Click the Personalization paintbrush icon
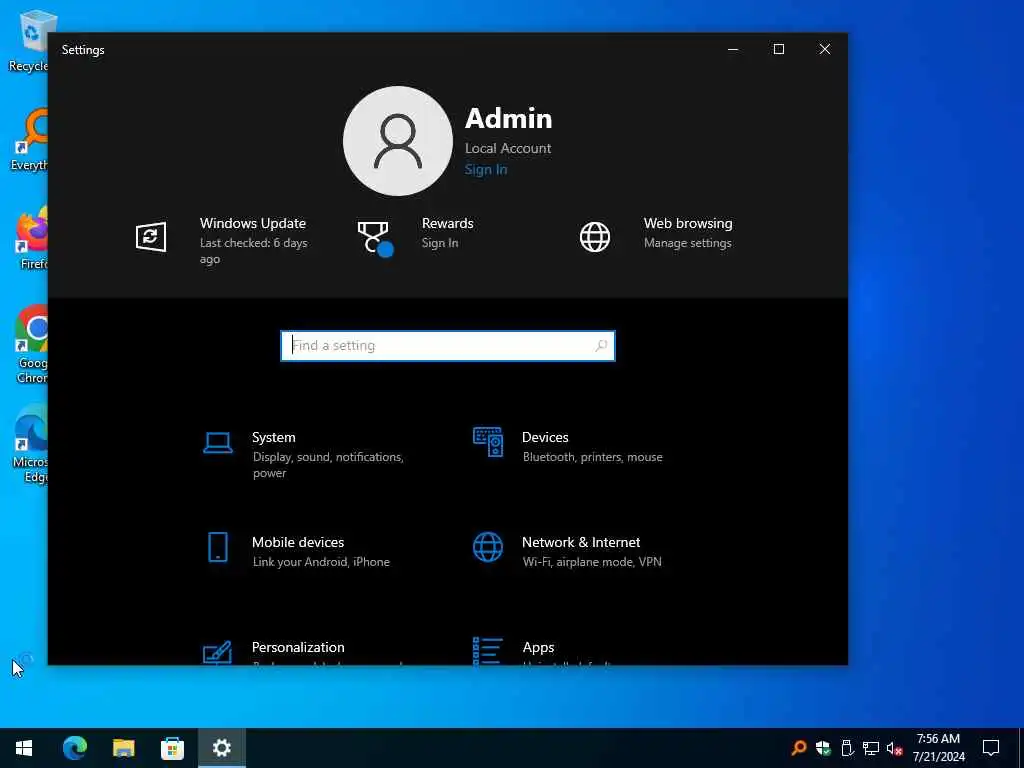The height and width of the screenshot is (768, 1024). pos(217,652)
